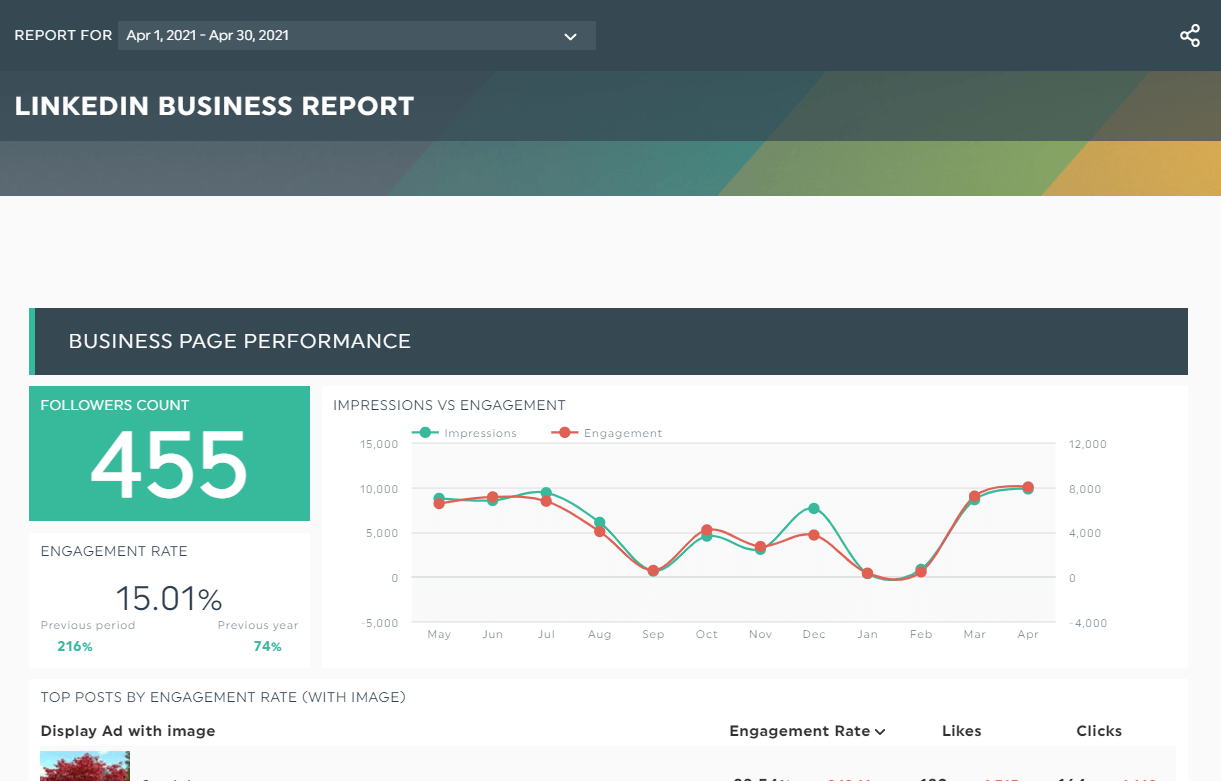
Task: Click the 'REPORT FOR' label
Action: click(63, 35)
